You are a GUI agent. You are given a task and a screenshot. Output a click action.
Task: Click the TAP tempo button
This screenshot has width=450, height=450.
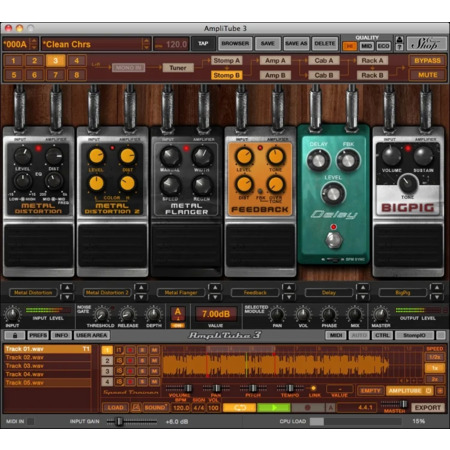[x=203, y=43]
